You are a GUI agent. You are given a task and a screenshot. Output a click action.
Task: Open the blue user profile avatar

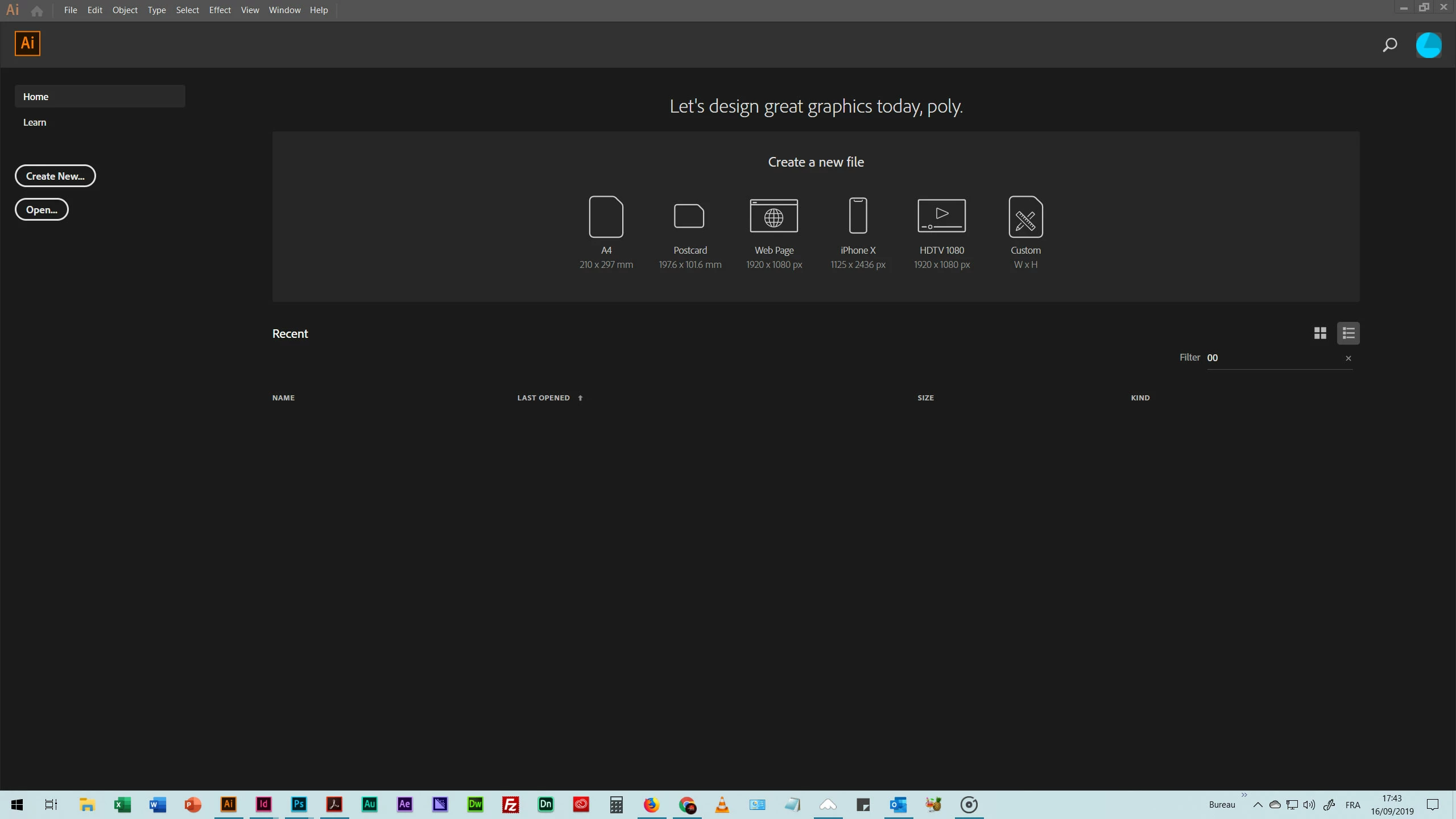click(1428, 45)
